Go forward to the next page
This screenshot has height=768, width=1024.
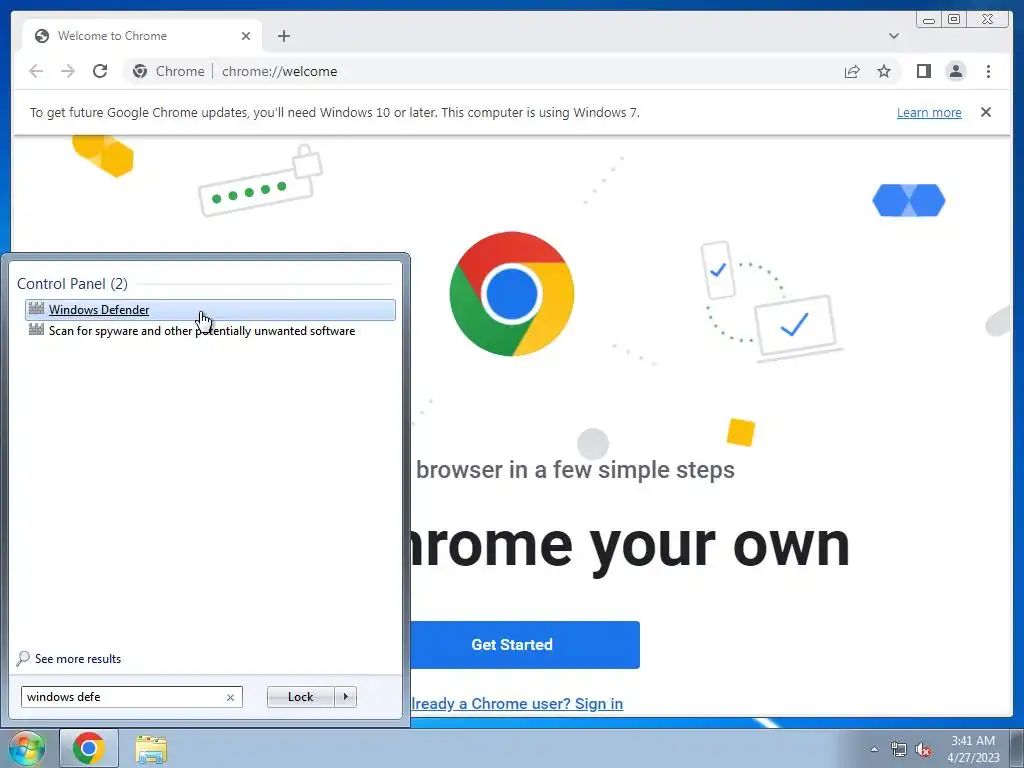pos(68,71)
